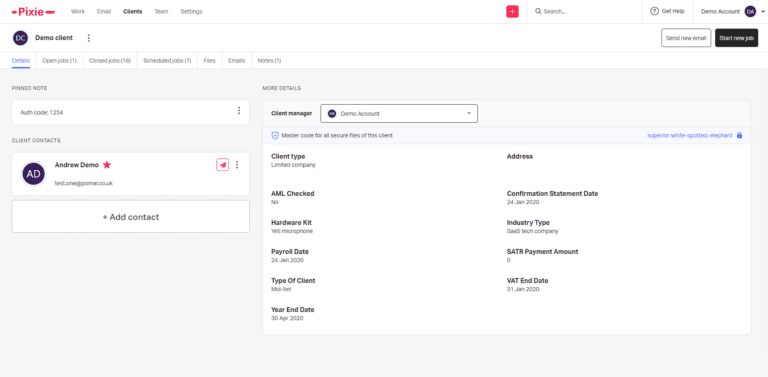Open the pinned note three-dot menu
Image resolution: width=768 pixels, height=377 pixels.
coord(239,111)
